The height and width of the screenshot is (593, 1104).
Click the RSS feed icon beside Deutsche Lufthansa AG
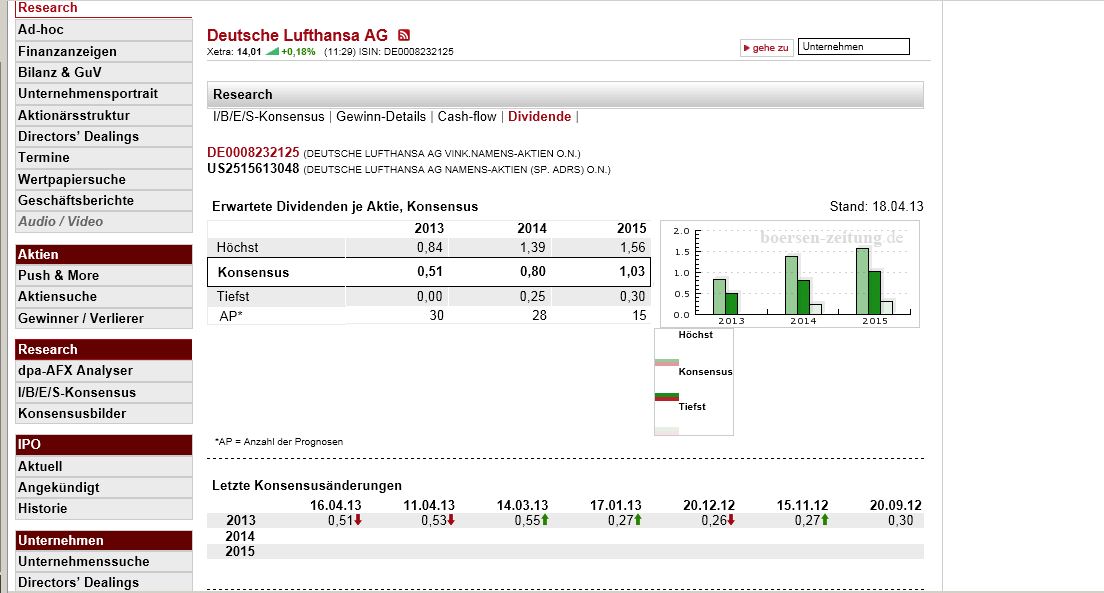point(403,34)
